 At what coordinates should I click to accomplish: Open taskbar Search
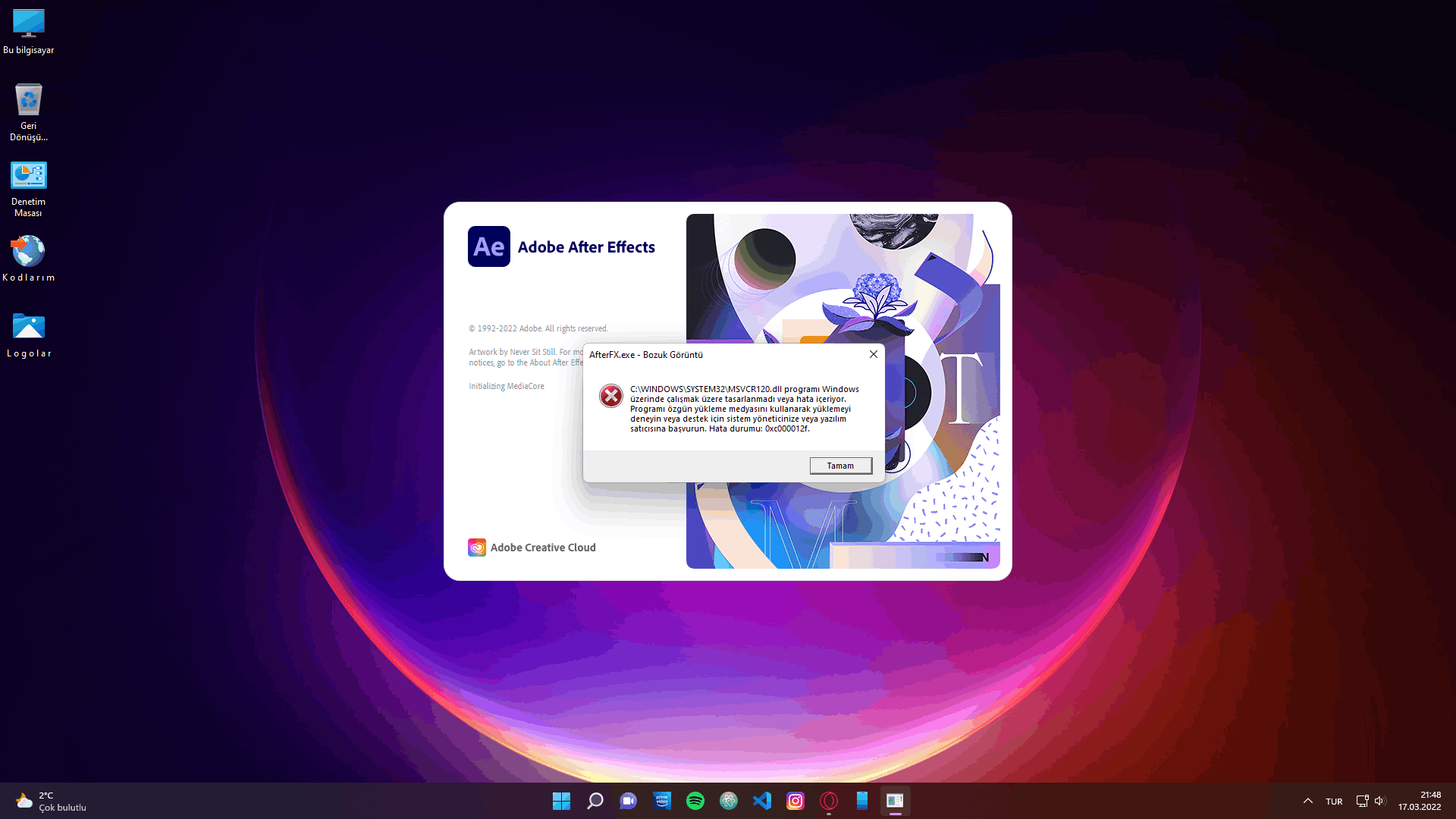[595, 801]
